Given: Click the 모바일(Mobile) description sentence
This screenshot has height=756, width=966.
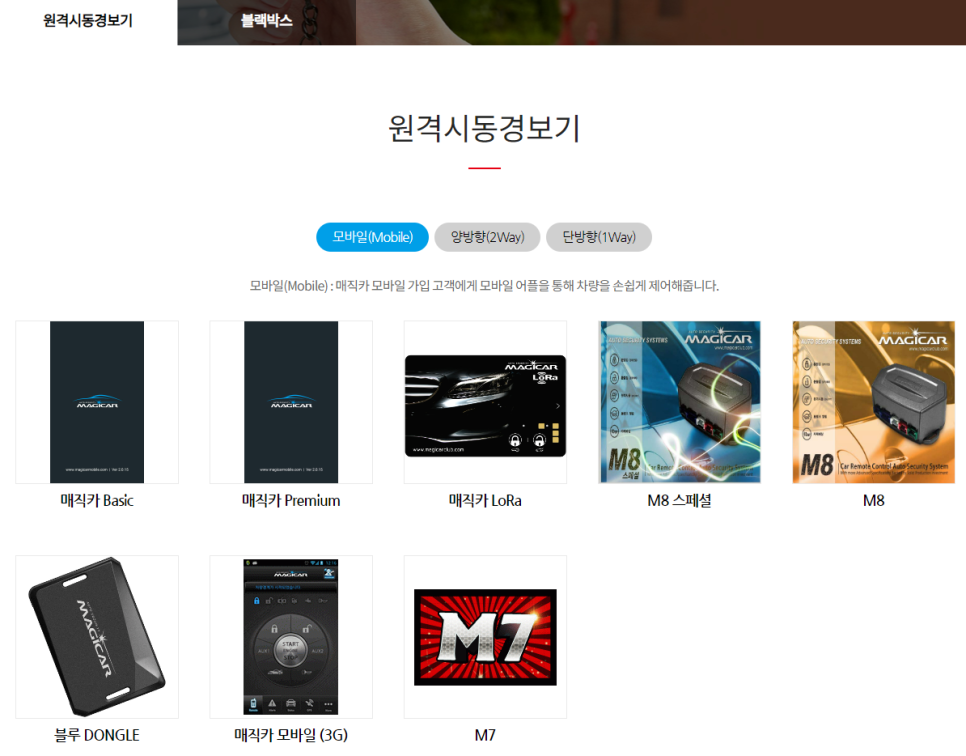Looking at the screenshot, I should tap(484, 286).
